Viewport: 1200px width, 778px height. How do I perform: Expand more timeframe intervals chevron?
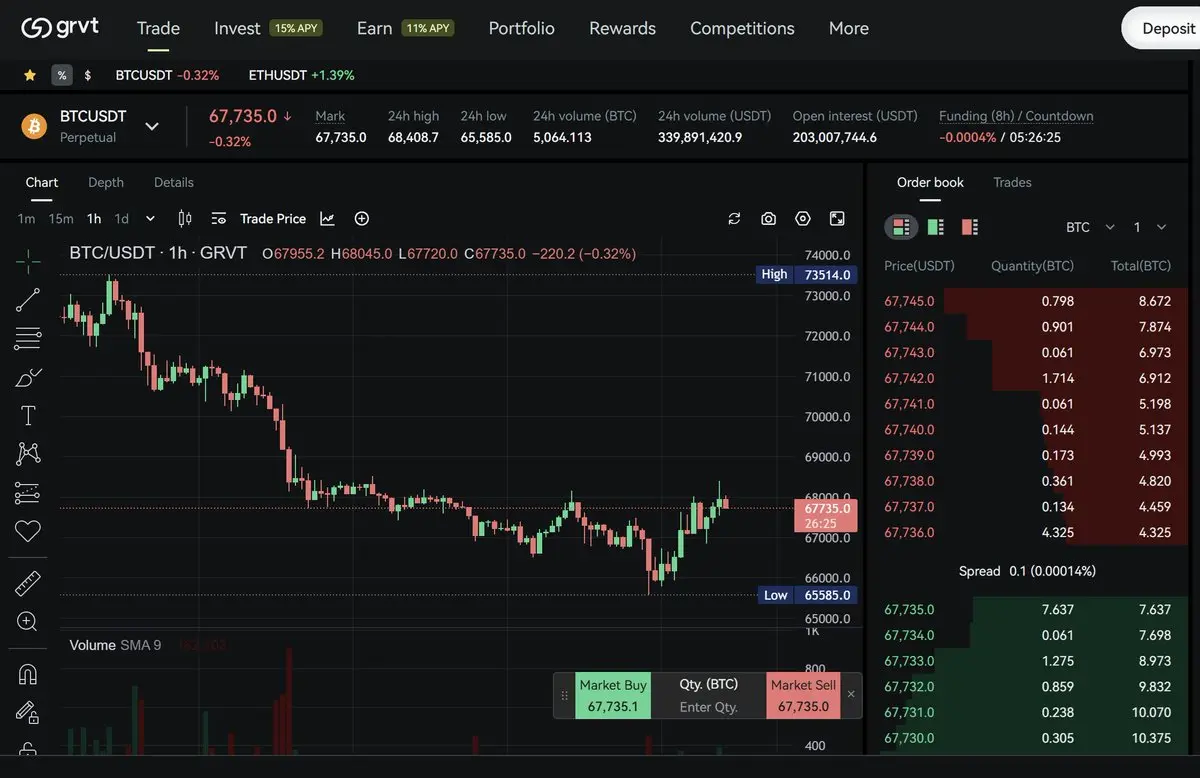tap(150, 218)
